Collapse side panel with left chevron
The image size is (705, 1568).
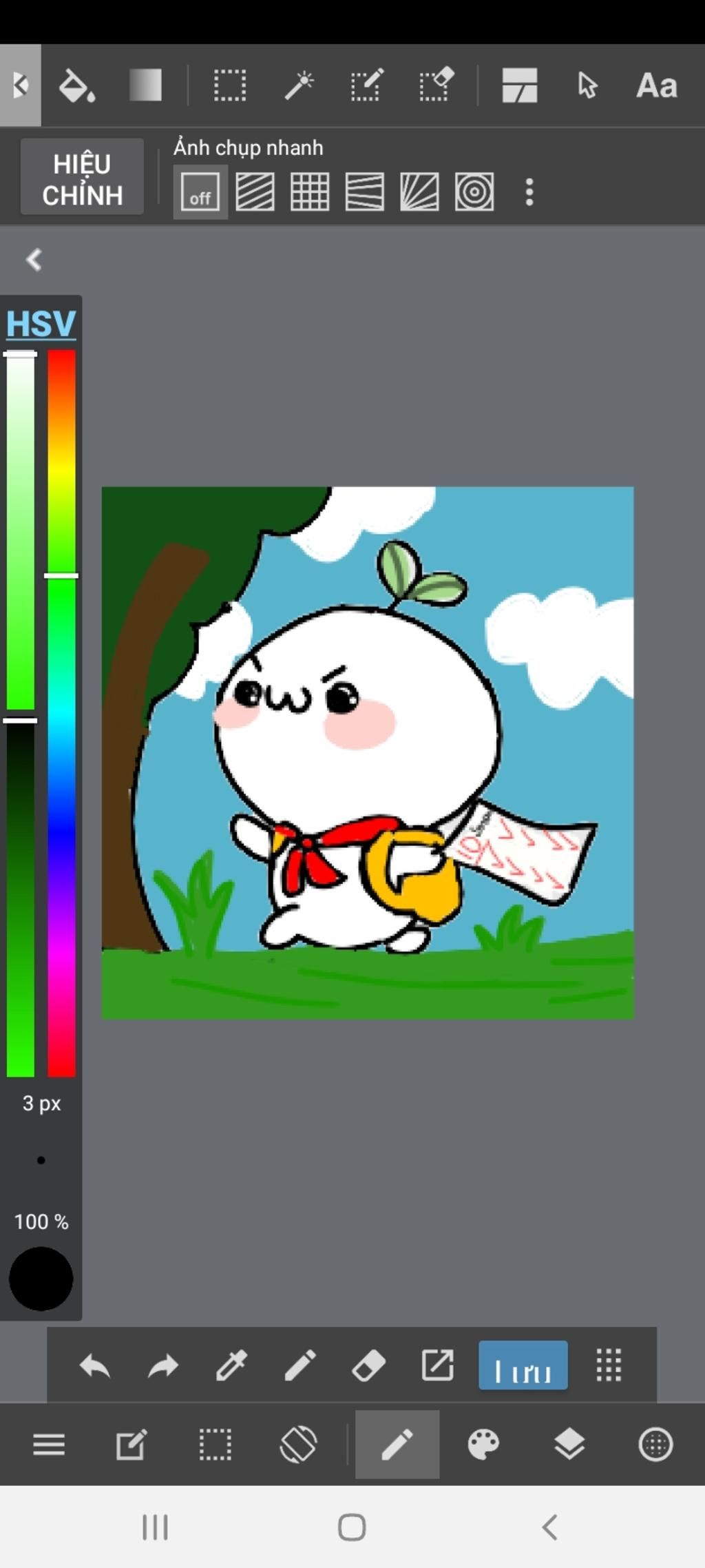tap(34, 260)
